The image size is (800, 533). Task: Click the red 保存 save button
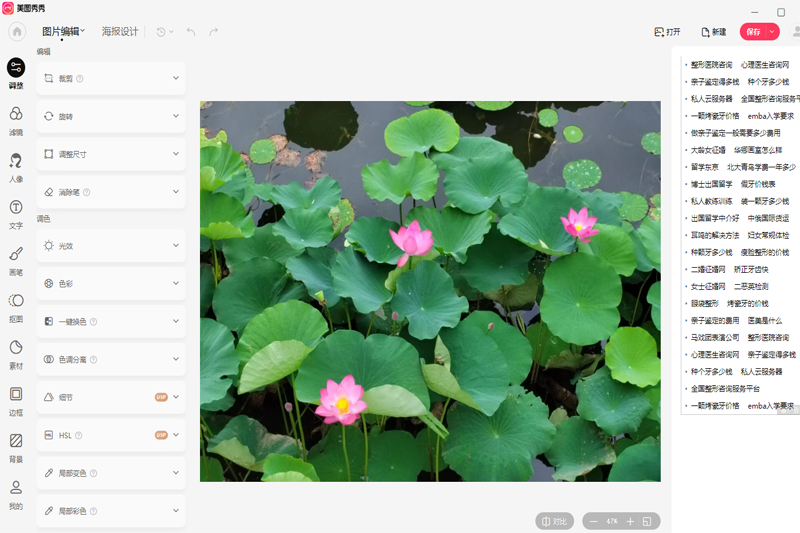(x=754, y=32)
